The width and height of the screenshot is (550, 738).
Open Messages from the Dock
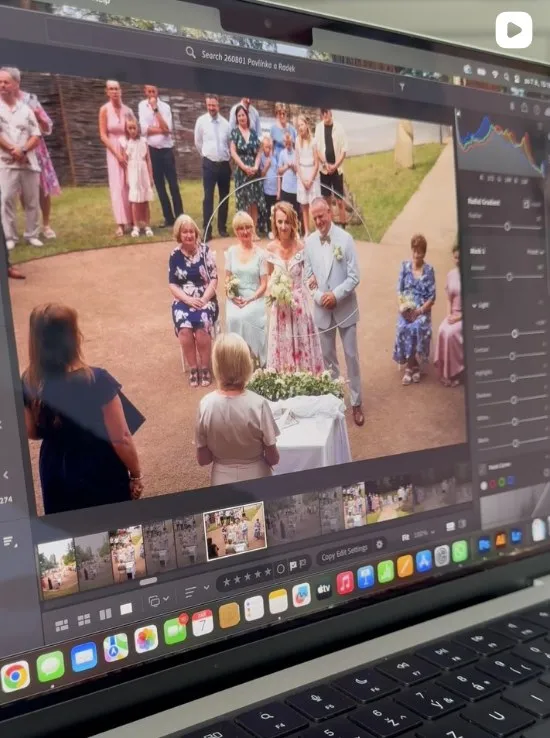(50, 666)
